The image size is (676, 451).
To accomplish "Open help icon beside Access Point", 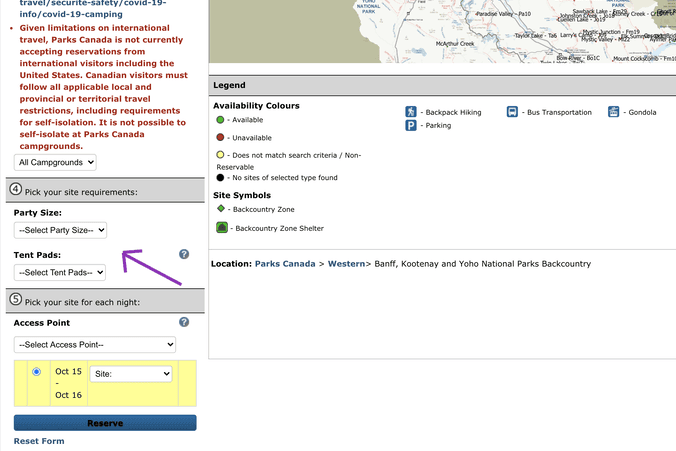I will [184, 322].
